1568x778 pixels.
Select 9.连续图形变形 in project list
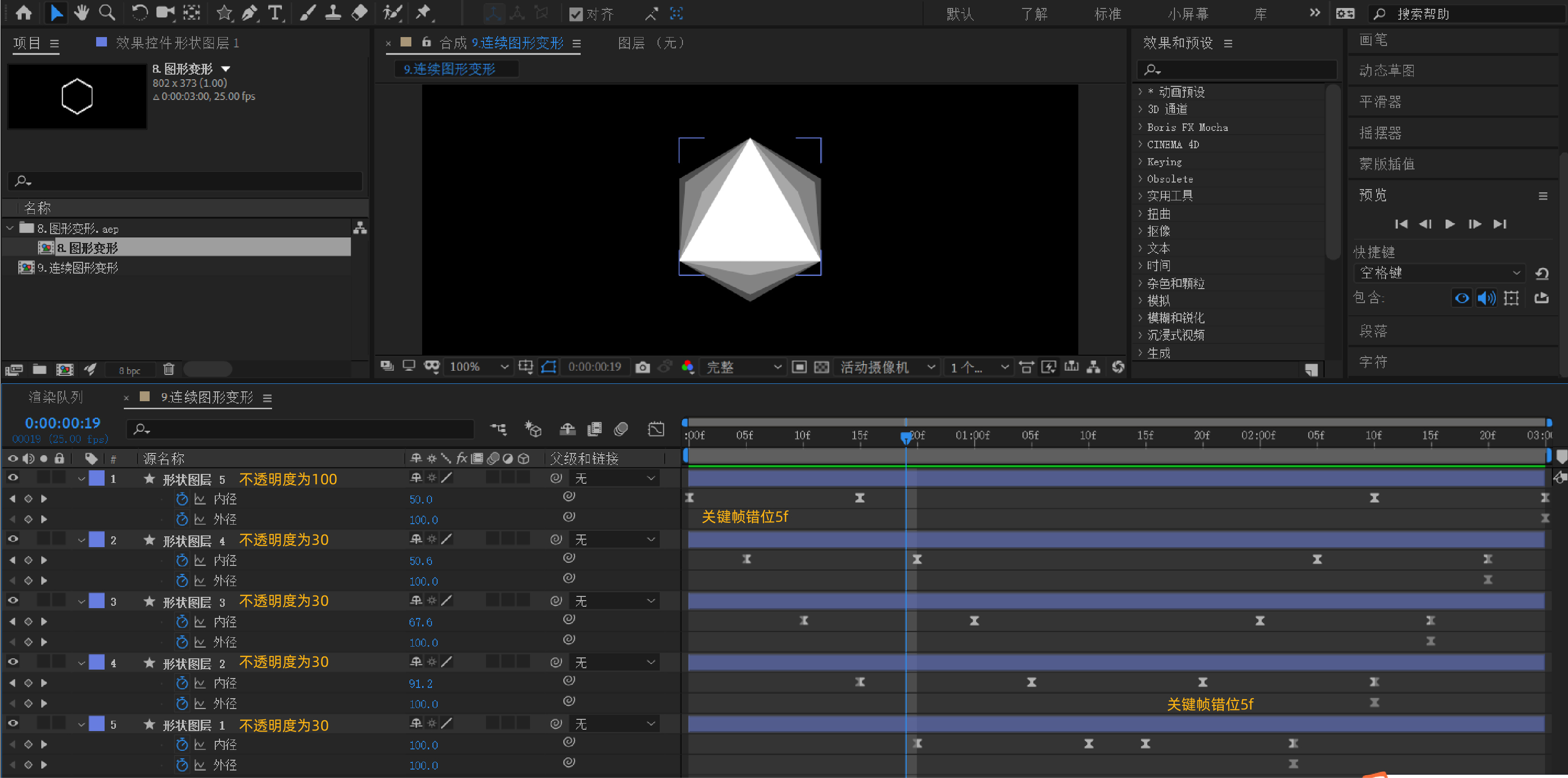pos(77,268)
